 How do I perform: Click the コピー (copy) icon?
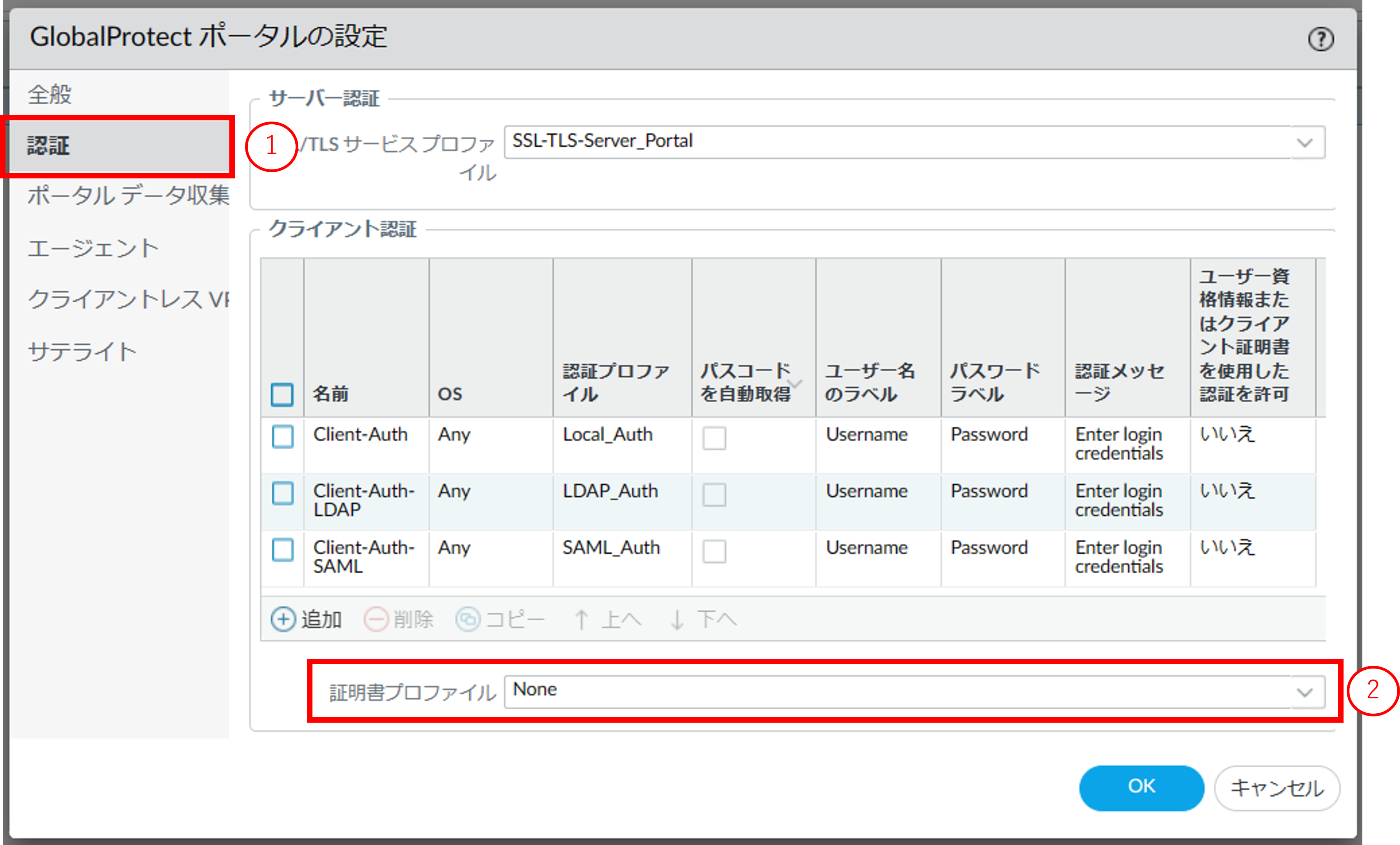point(468,620)
